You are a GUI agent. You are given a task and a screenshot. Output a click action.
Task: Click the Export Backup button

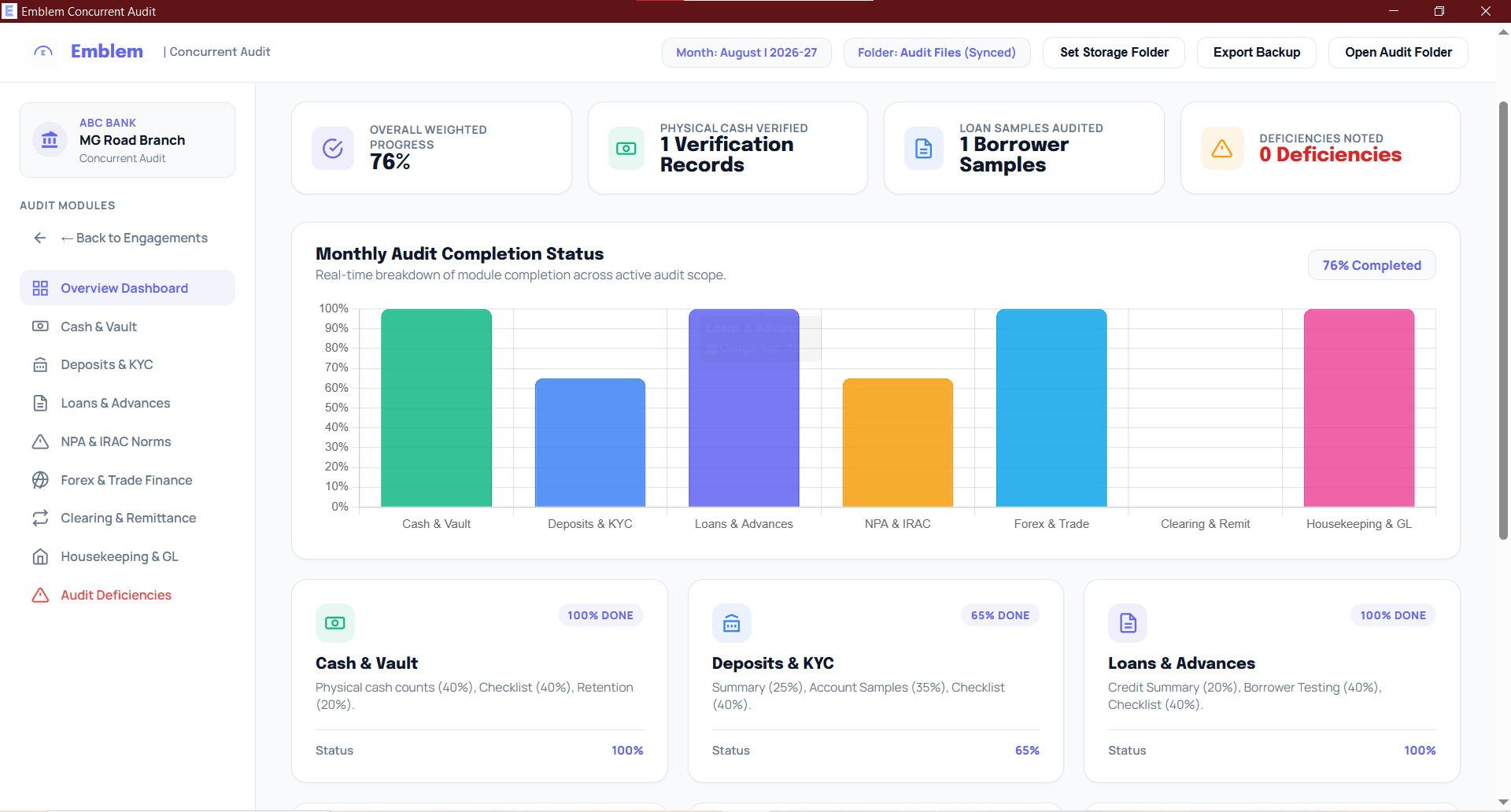coord(1256,53)
